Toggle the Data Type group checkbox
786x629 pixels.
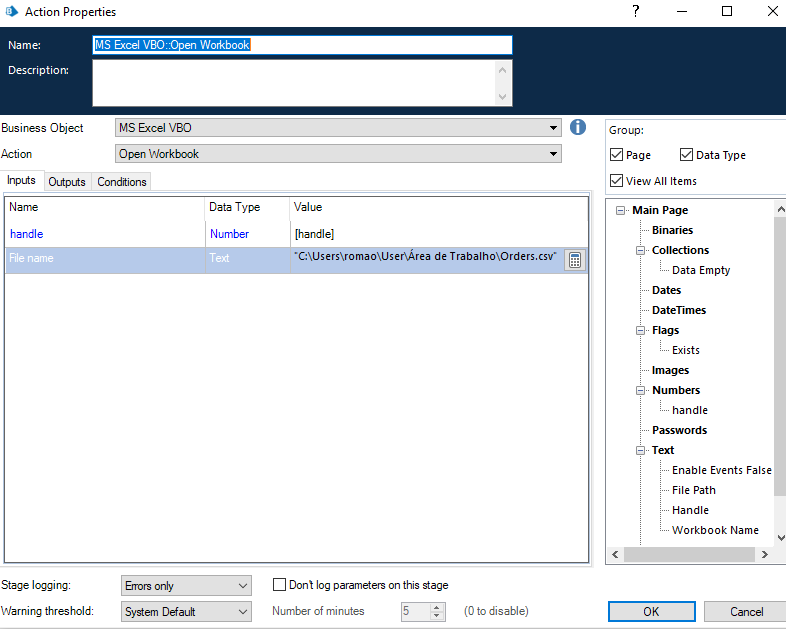pyautogui.click(x=686, y=155)
